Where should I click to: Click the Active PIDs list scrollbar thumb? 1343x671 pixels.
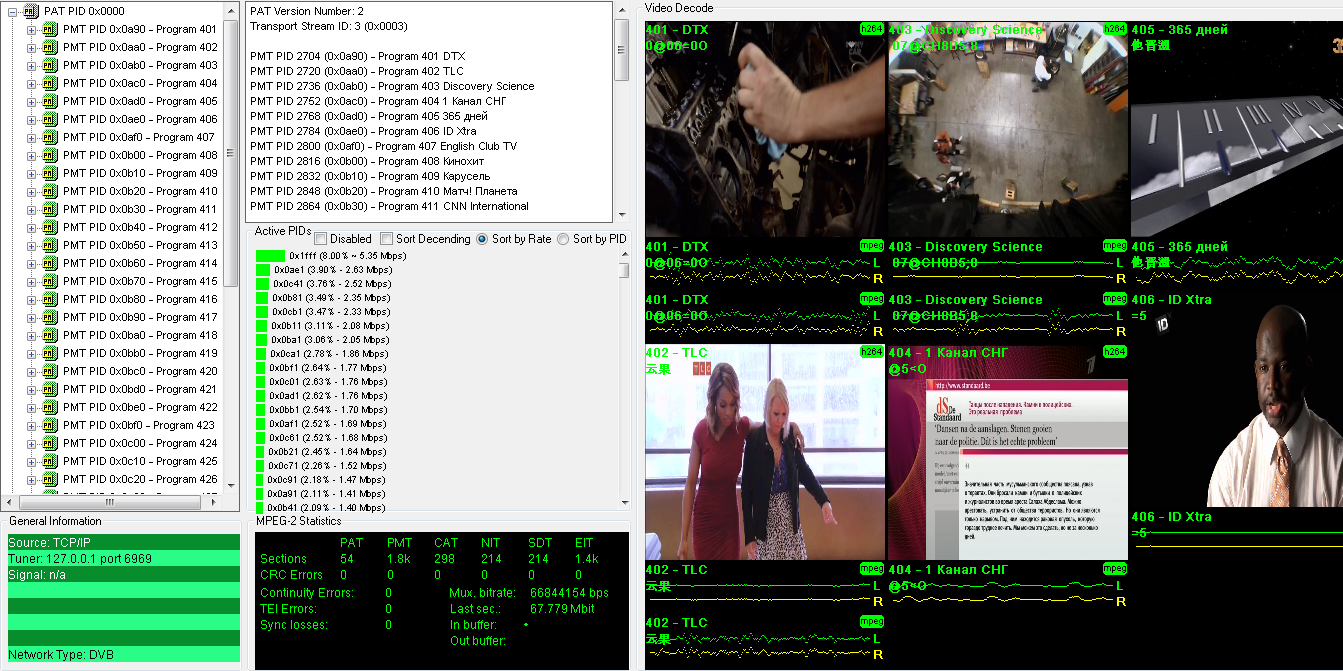tap(624, 270)
